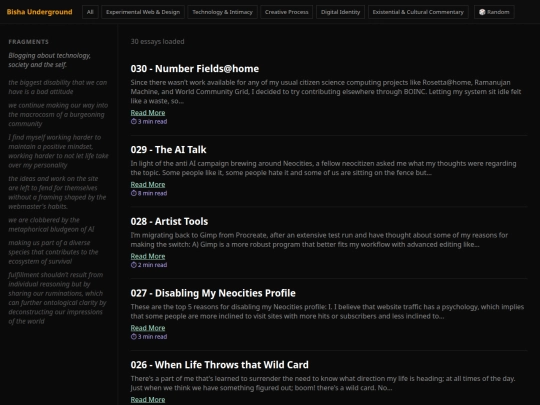Click excerpt starting 'I'm migrating back to Gimp'
The image size is (540, 405).
tap(319, 240)
